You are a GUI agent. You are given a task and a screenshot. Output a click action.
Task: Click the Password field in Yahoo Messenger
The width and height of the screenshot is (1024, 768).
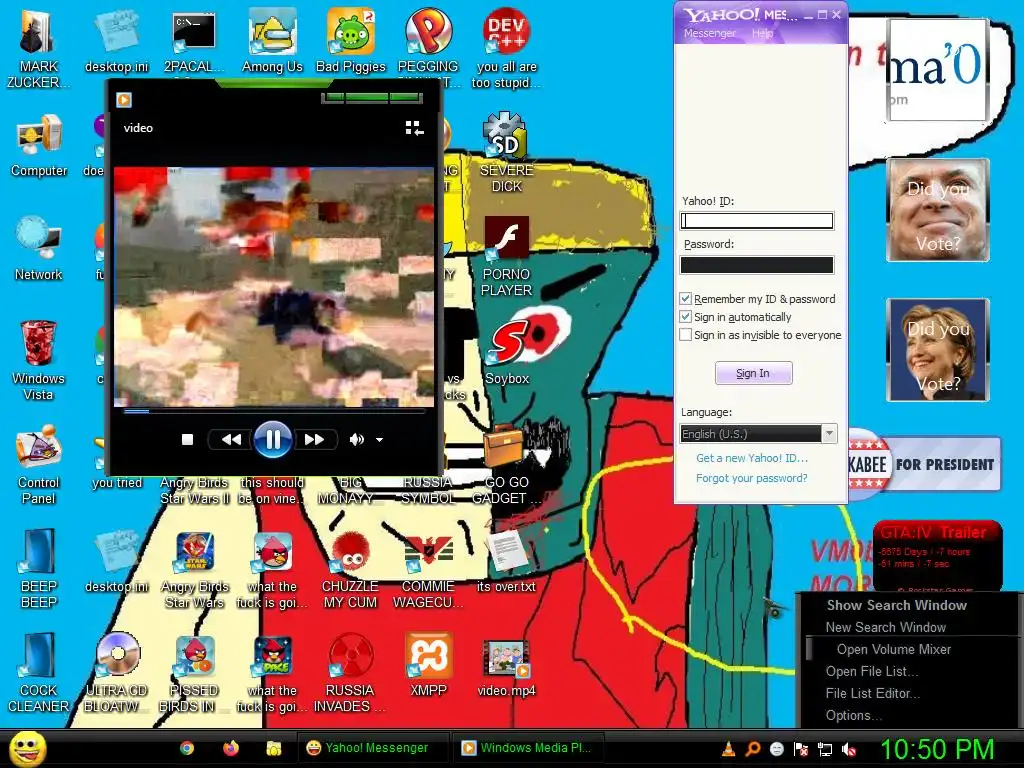point(757,264)
